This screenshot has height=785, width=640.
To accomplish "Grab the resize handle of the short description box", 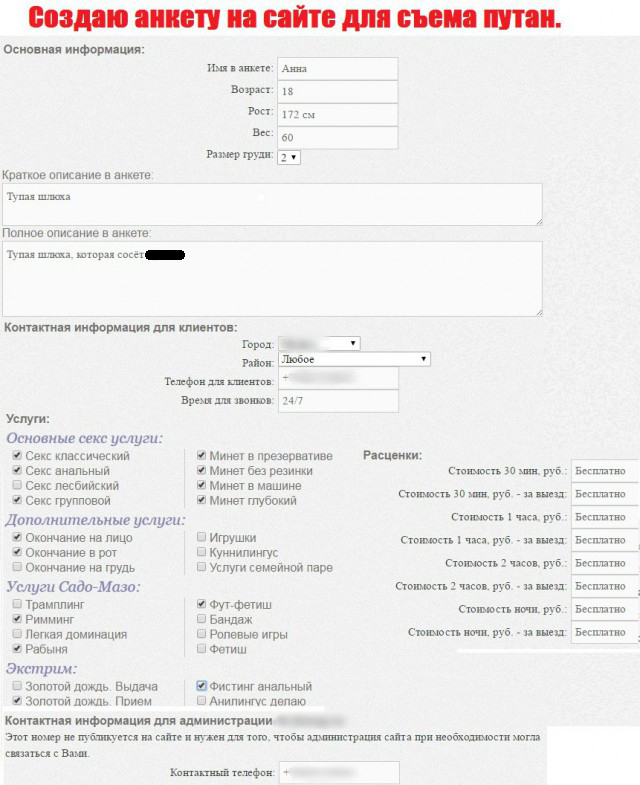I will click(539, 222).
